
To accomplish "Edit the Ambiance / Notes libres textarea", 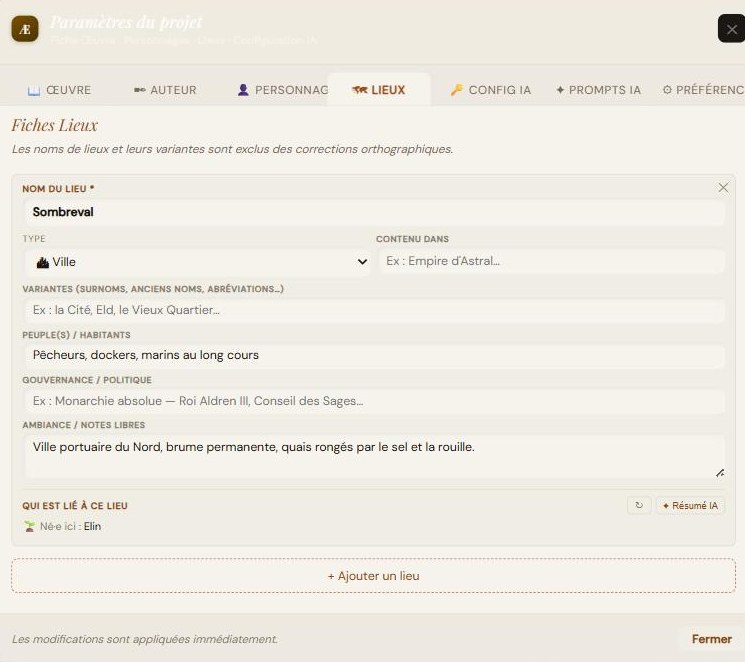I will click(x=374, y=456).
